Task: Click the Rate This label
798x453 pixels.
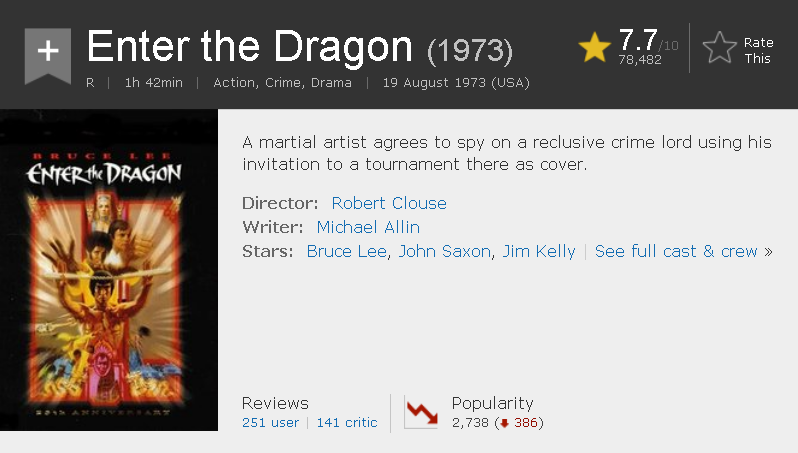Action: 758,50
